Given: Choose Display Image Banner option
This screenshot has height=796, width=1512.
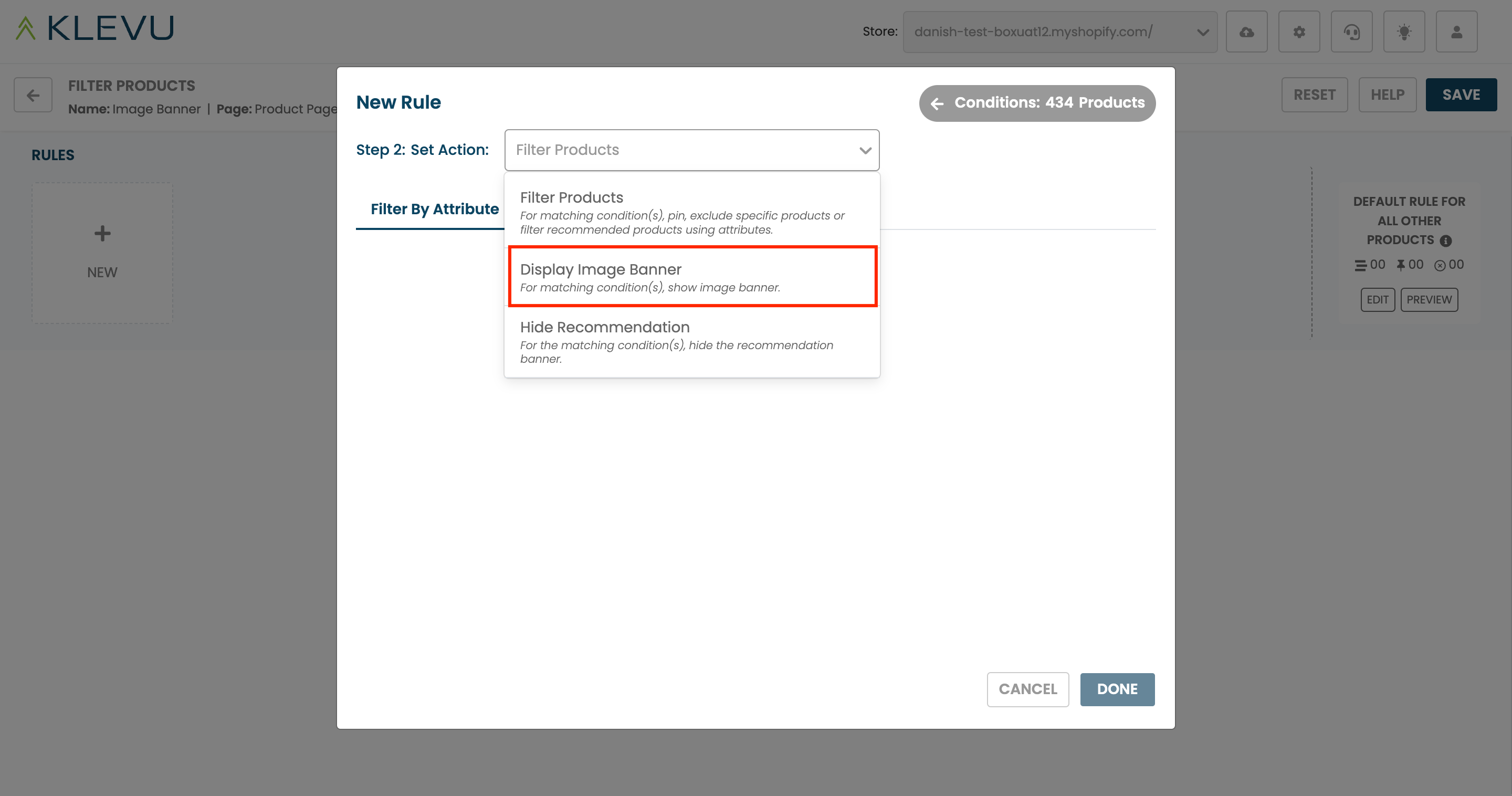Looking at the screenshot, I should pos(691,277).
